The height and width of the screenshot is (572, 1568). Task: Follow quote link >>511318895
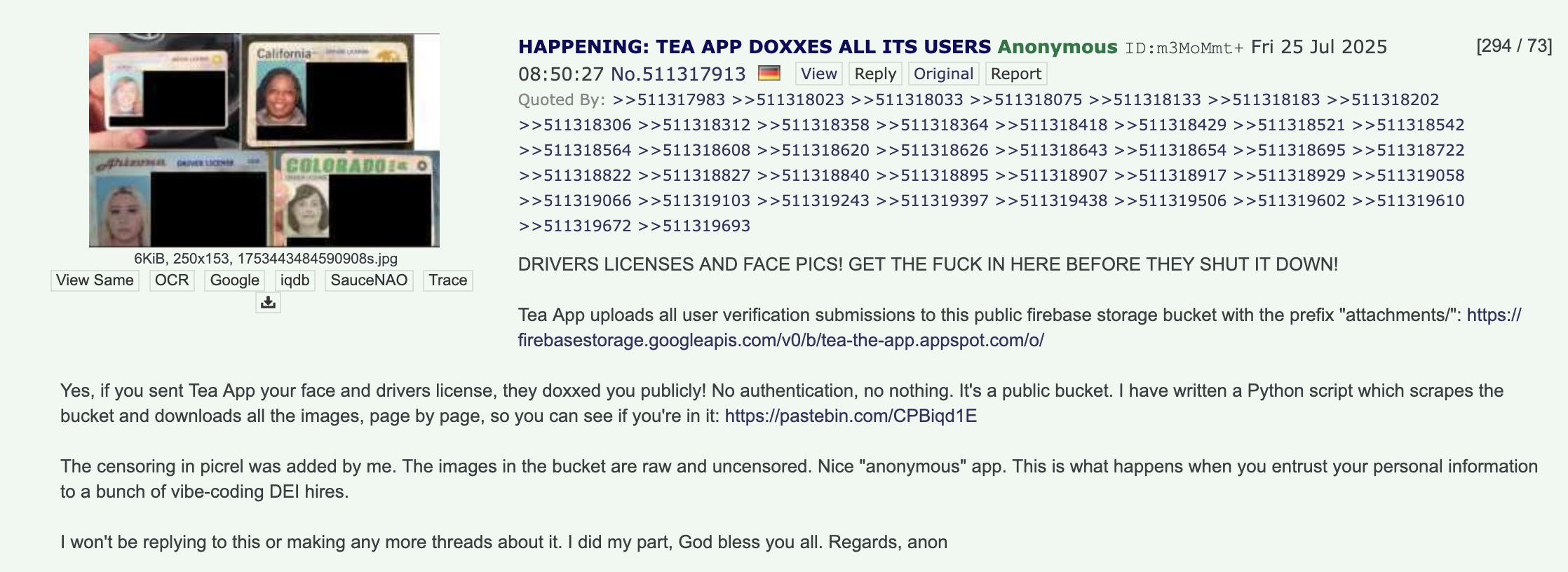[932, 175]
